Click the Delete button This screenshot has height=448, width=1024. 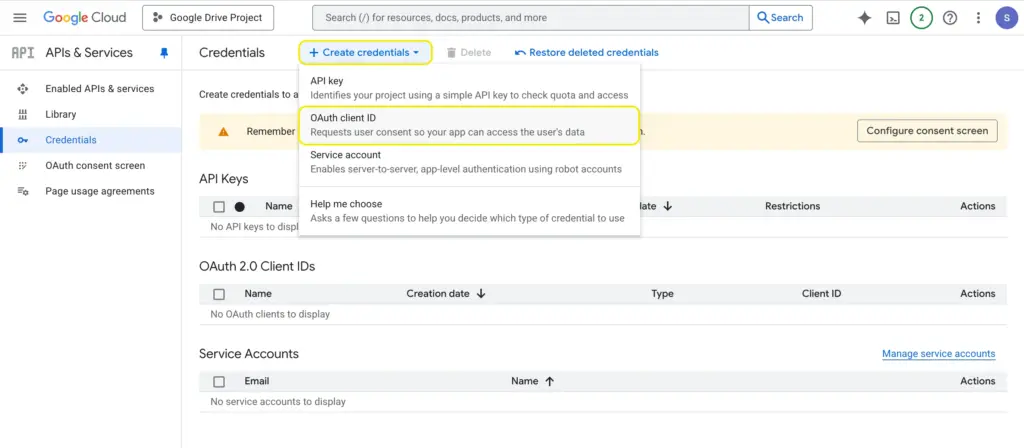point(469,52)
